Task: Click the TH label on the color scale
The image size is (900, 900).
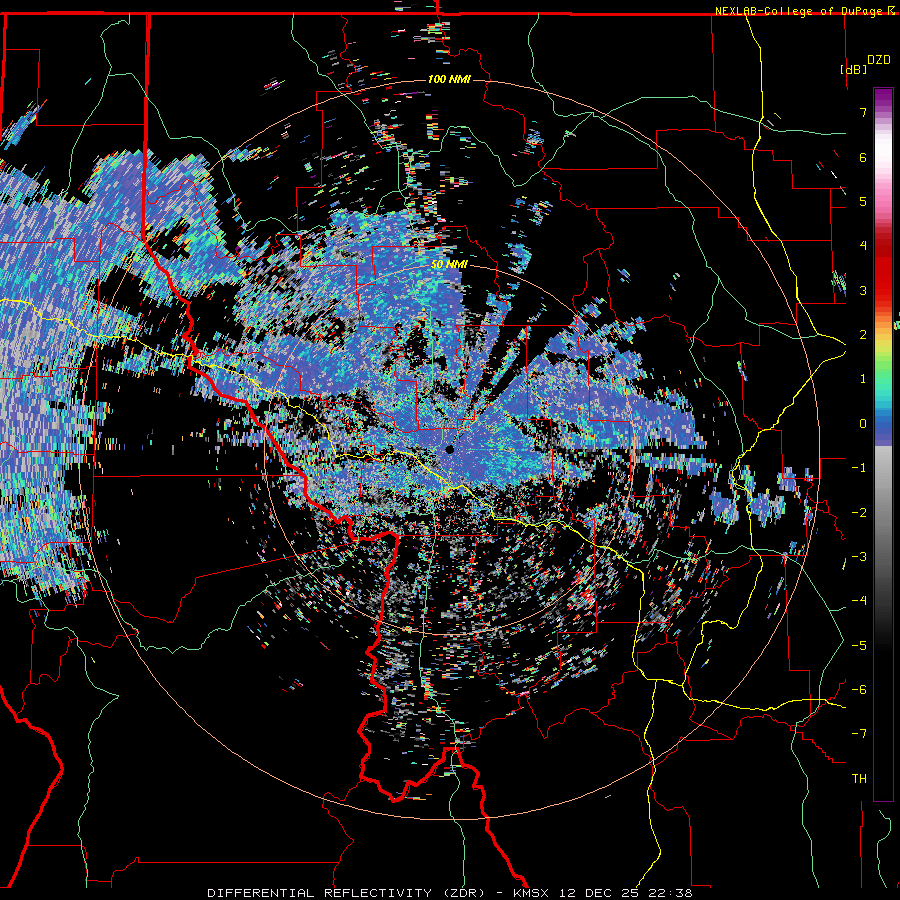Action: point(859,779)
